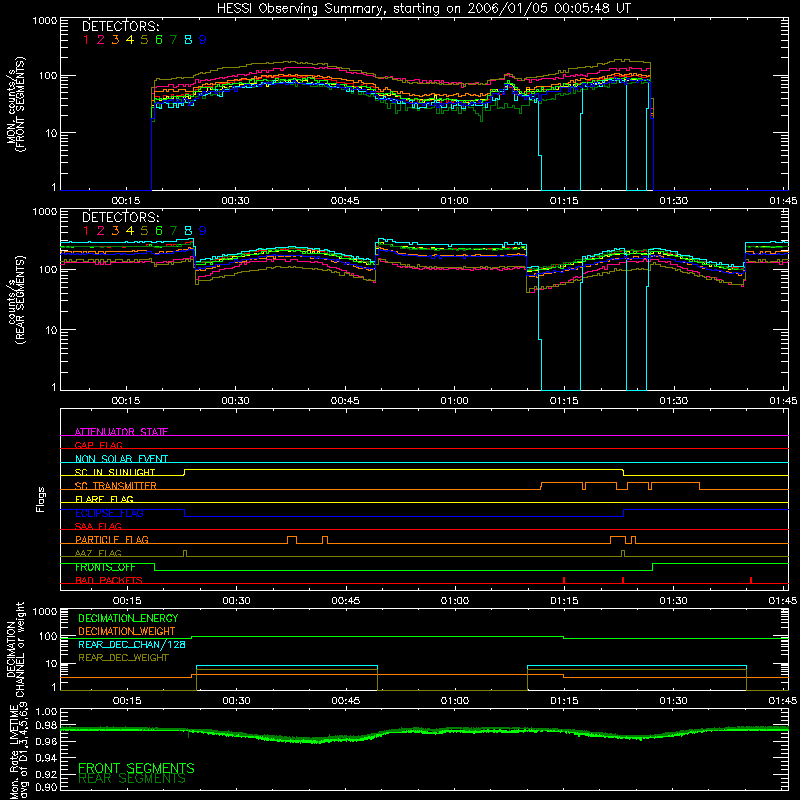Click the 100 tick on front segments counts axis

point(48,76)
